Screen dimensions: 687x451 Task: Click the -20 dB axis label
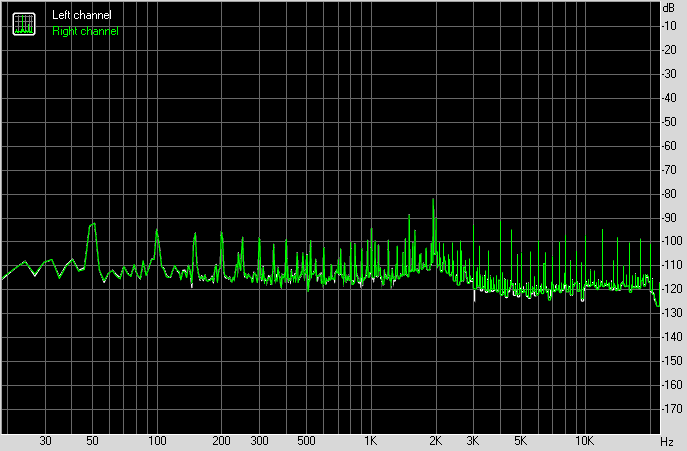tap(669, 50)
